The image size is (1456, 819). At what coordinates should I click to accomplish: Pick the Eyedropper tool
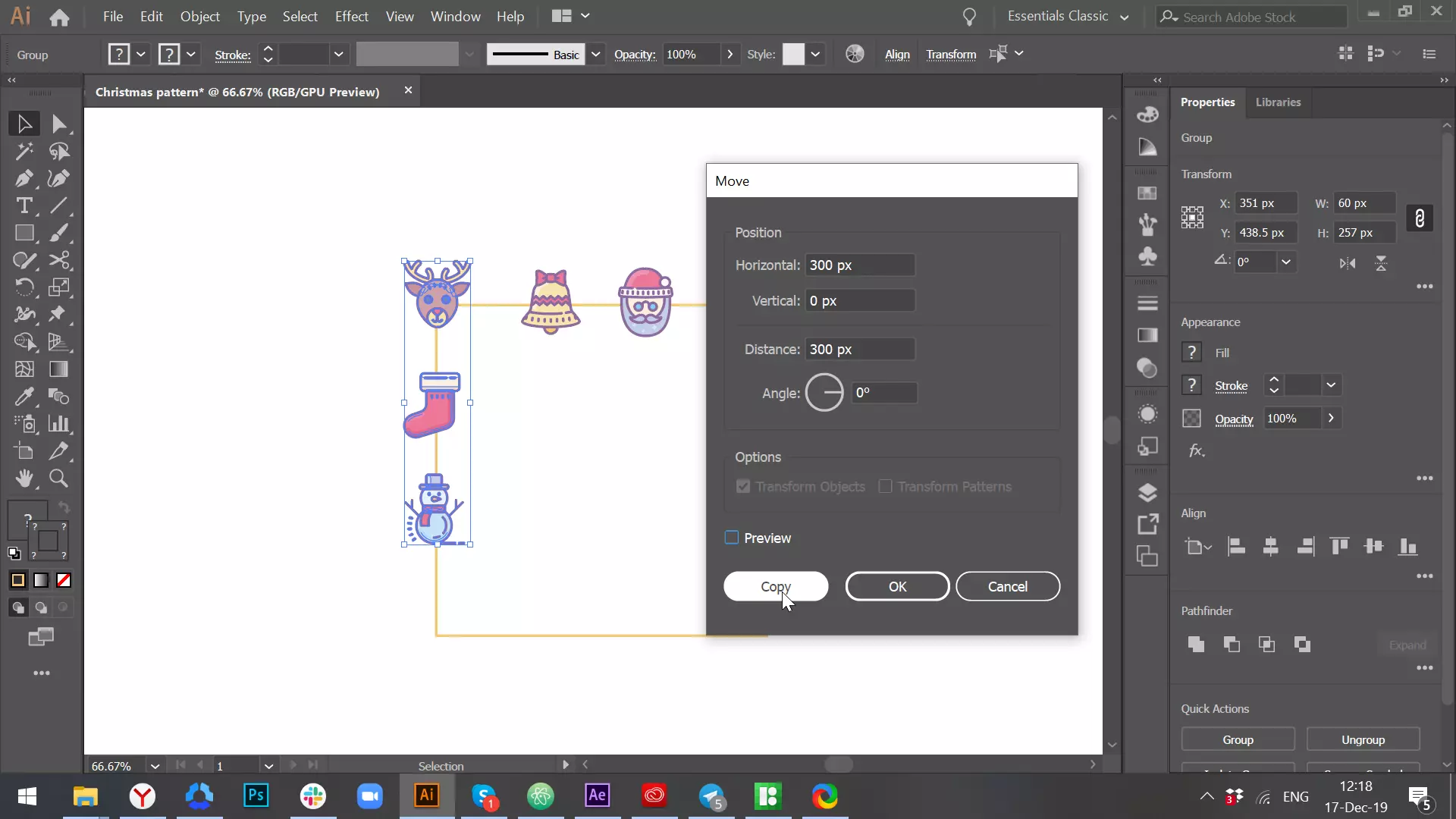[24, 397]
